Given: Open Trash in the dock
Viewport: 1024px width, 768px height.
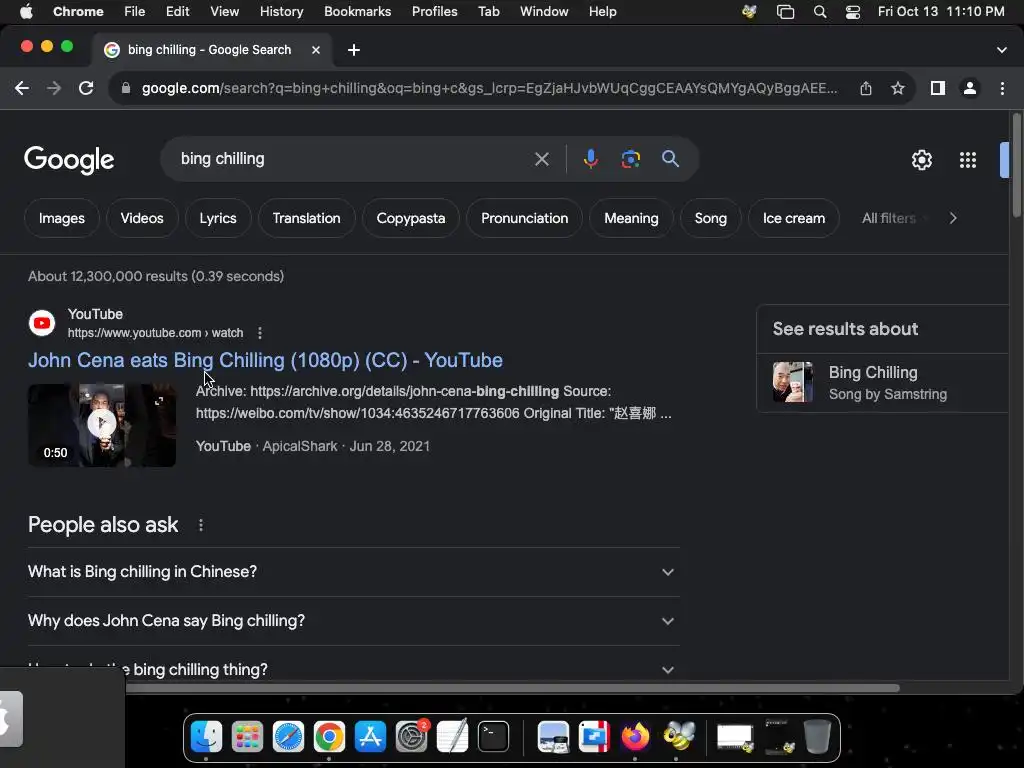Looking at the screenshot, I should coord(817,737).
